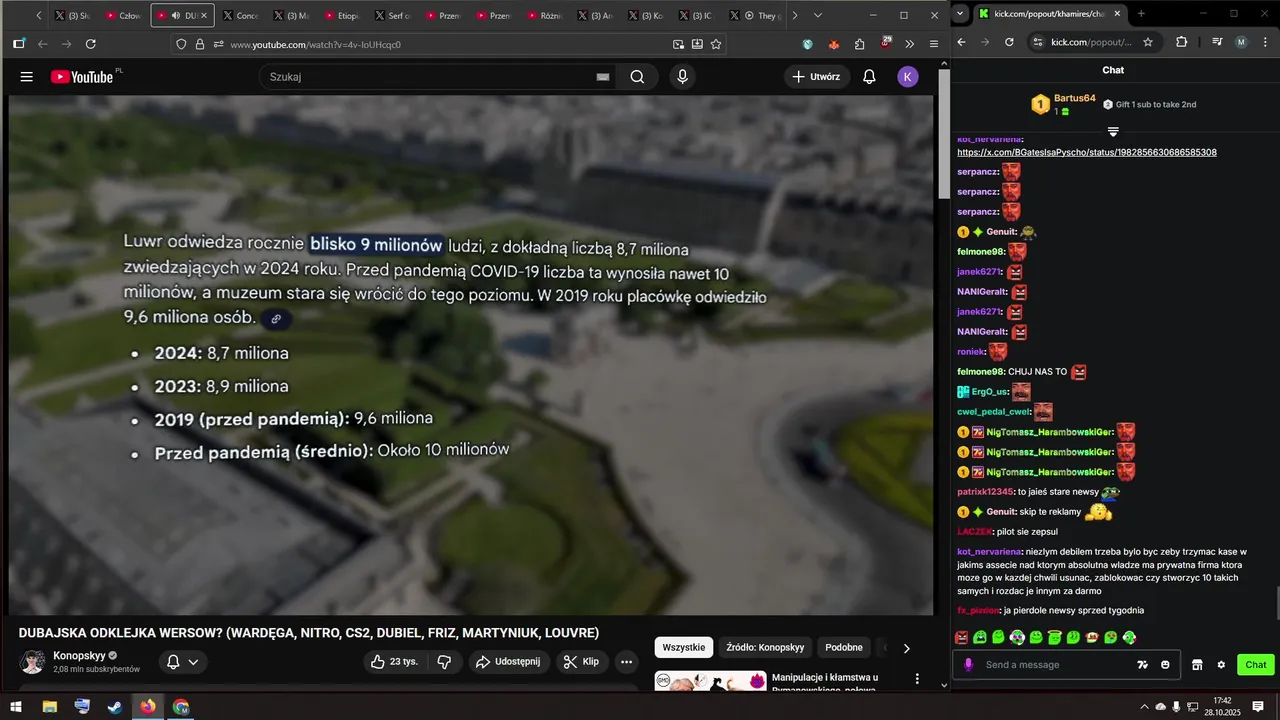
Task: Open the Kick chat shop icon
Action: [x=1197, y=665]
